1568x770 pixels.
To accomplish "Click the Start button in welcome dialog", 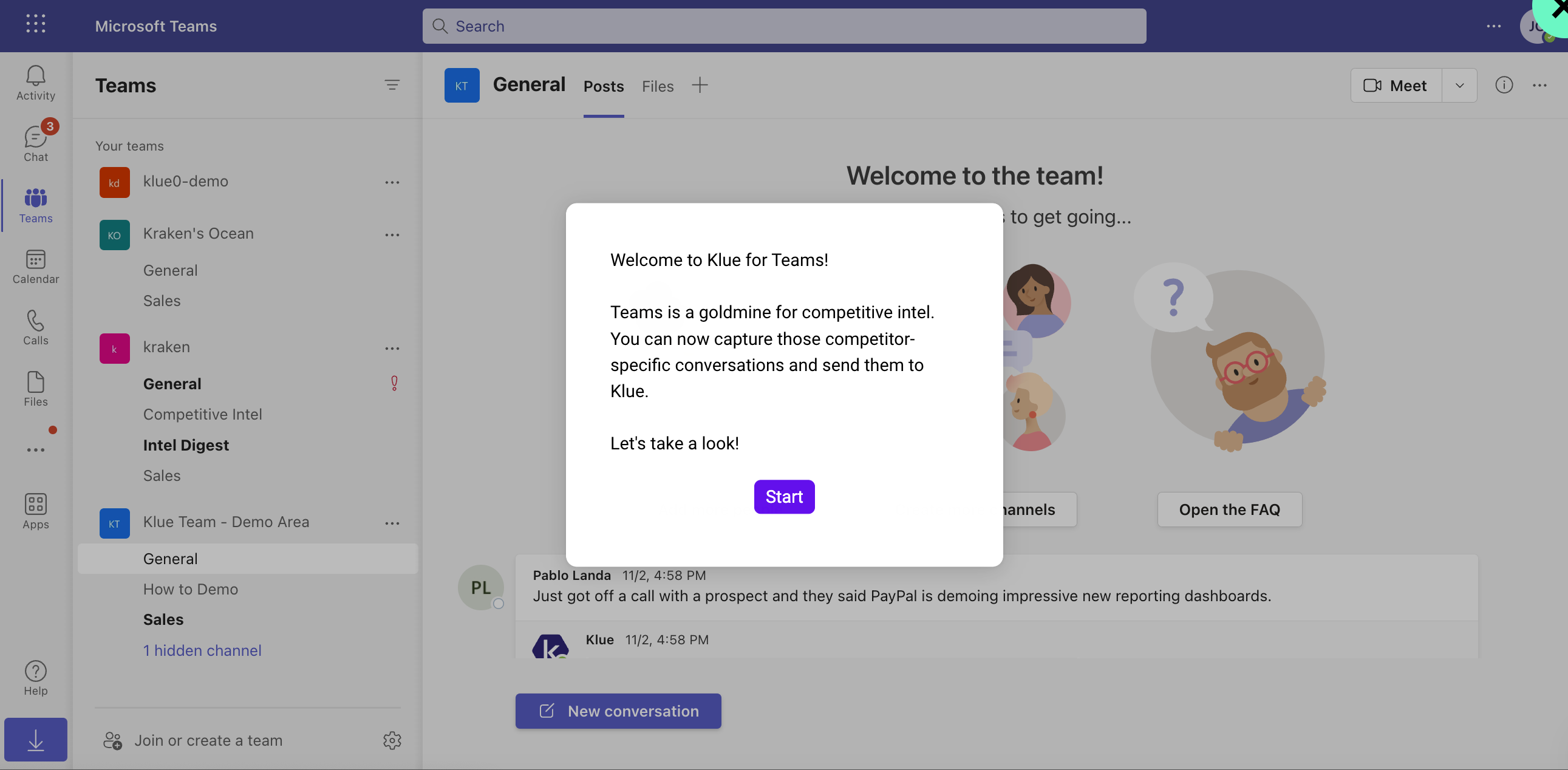I will point(784,496).
